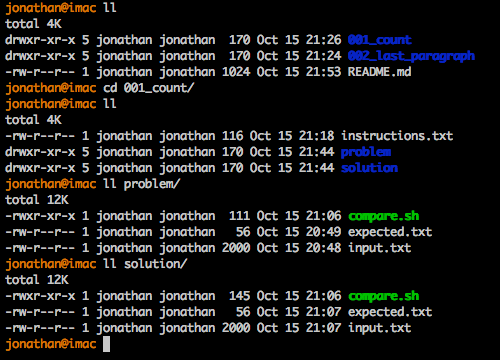Click the blue problem directory entry
The width and height of the screenshot is (500, 360).
366,152
